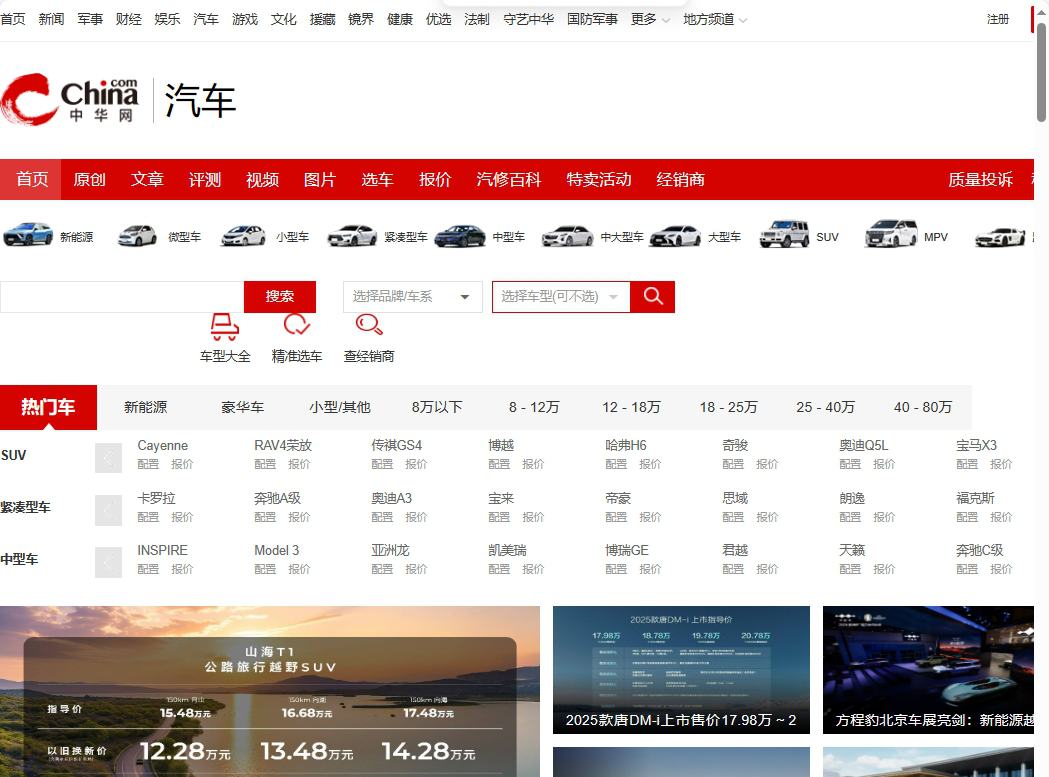Open 配置 link under RAV4荣放
1049x777 pixels.
(265, 464)
